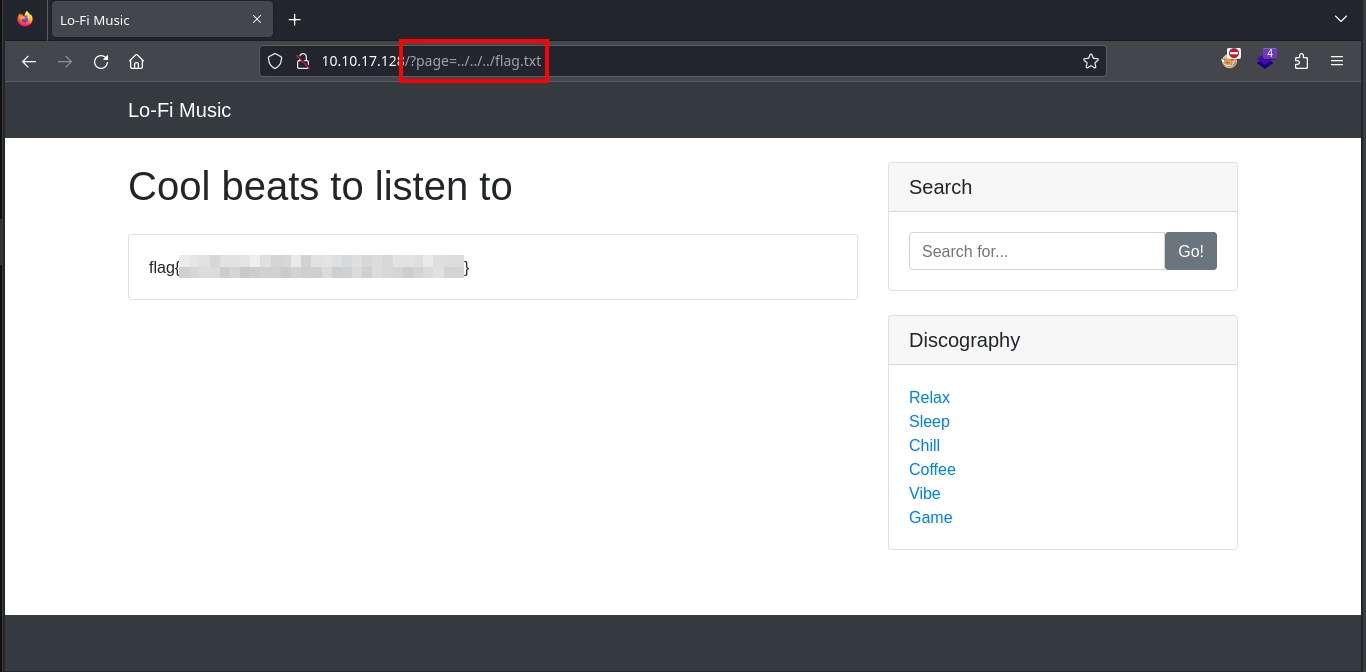Go to the browser home page
The height and width of the screenshot is (672, 1366).
[x=137, y=62]
